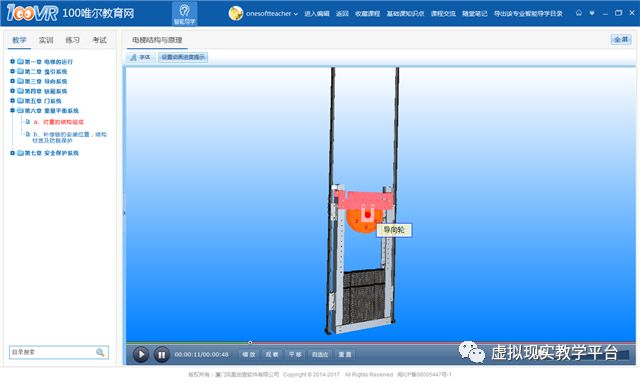Switch to the 考试 tab

point(99,40)
